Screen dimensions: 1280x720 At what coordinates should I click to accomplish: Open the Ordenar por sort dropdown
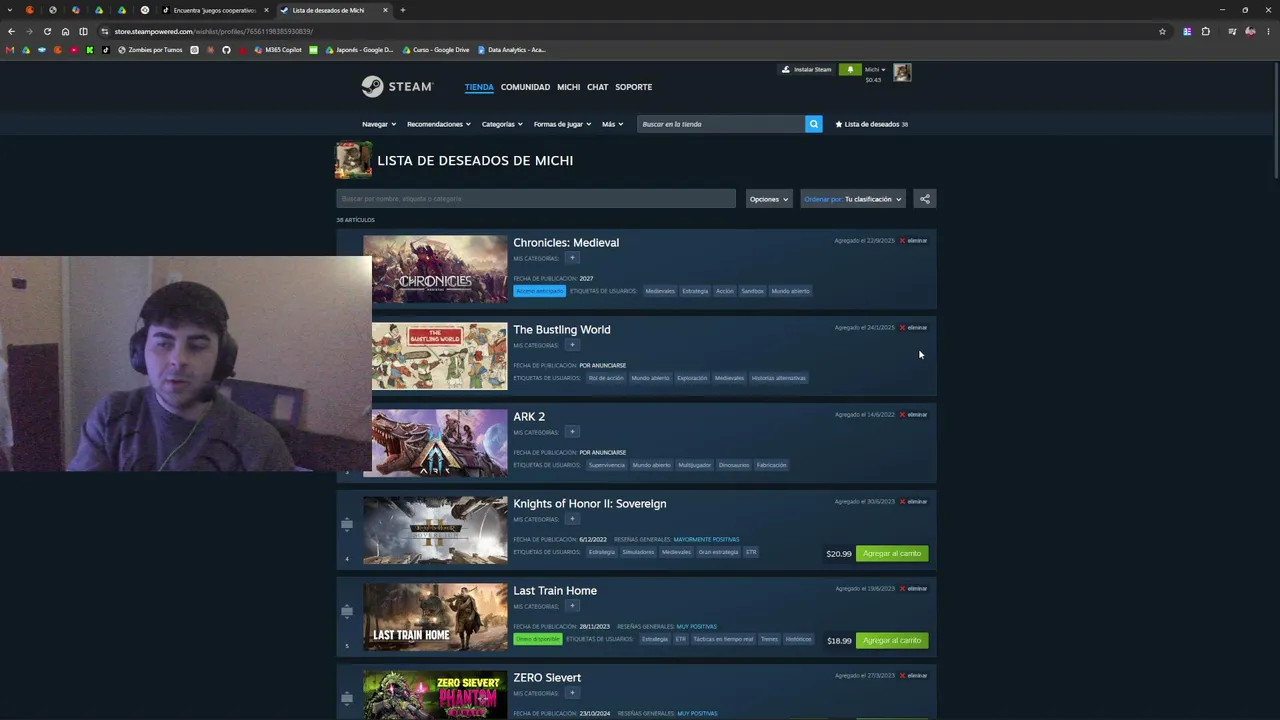click(853, 199)
